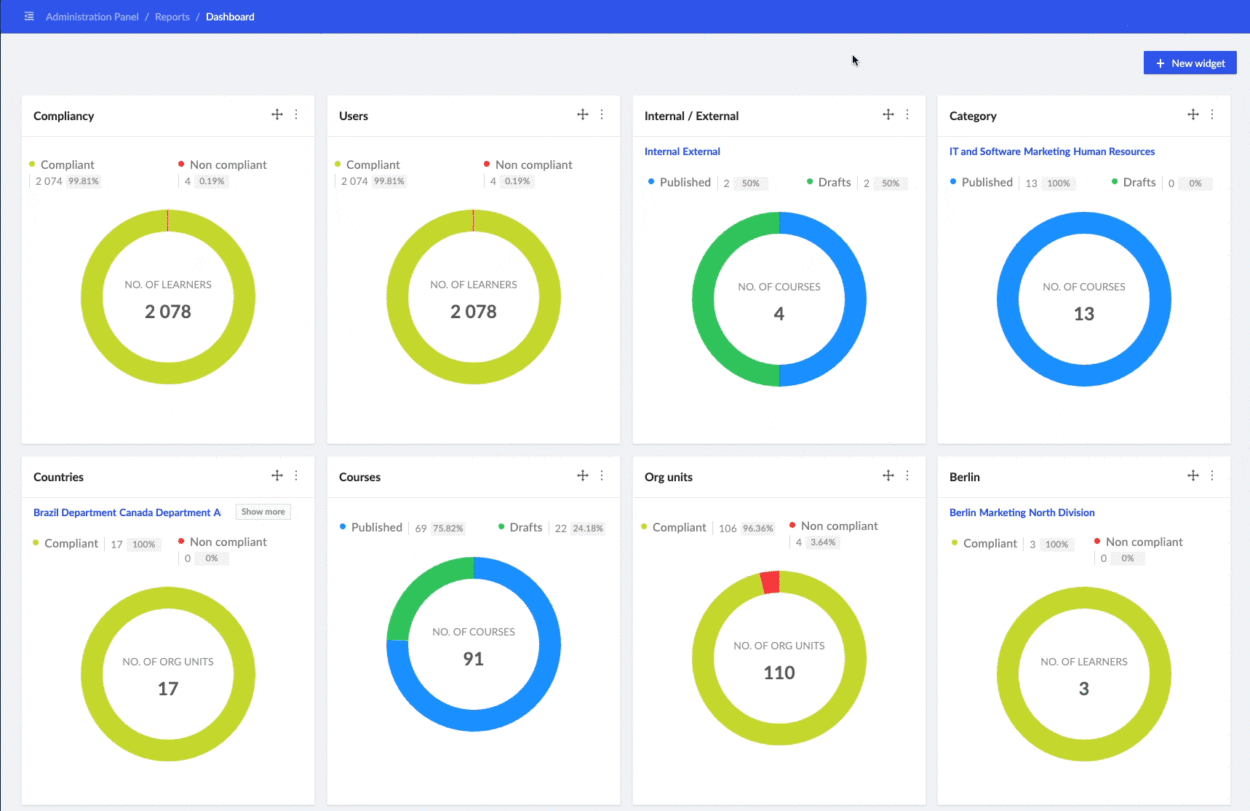Screen dimensions: 1250x811
Task: Click Show more in the Countries widget
Action: click(262, 511)
